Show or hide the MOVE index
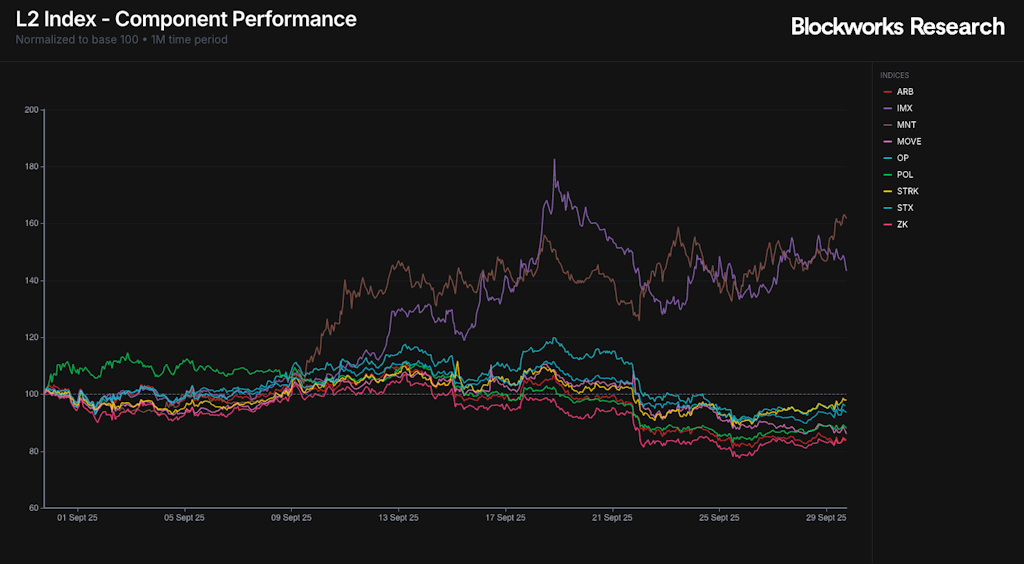Screen dimensions: 1024x564 (x=909, y=142)
